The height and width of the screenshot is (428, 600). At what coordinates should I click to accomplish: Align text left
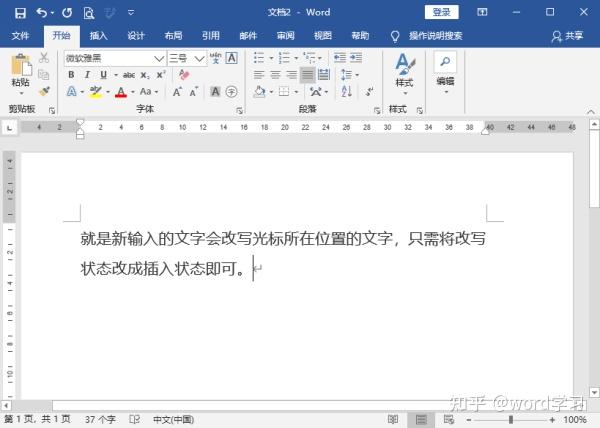coord(259,75)
